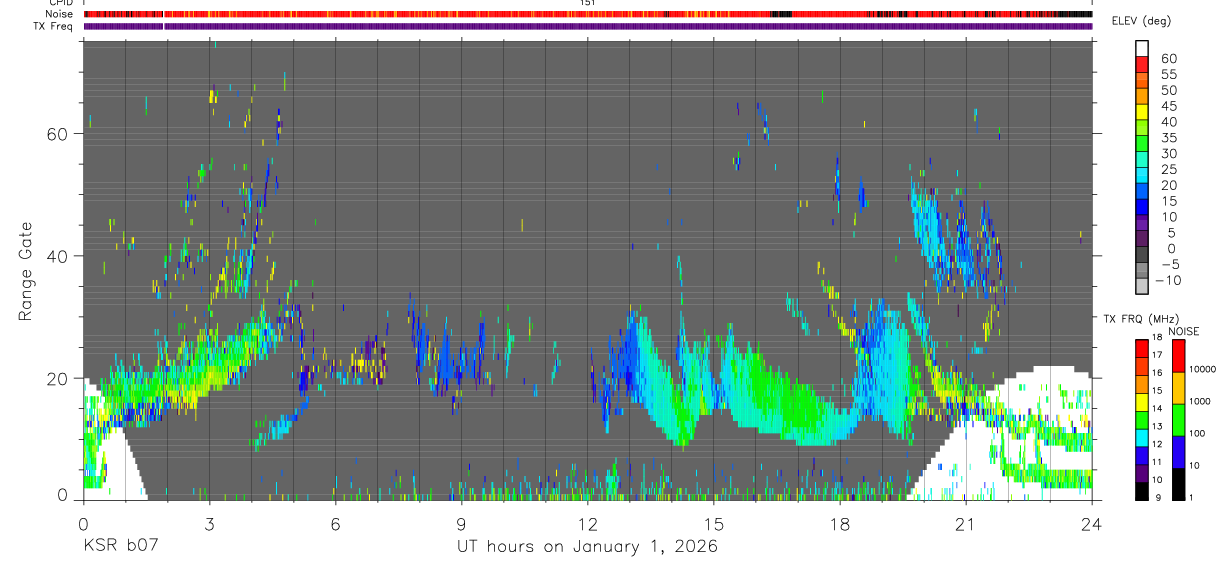This screenshot has height=567, width=1228.
Task: Select the red 18 MHz TX frequency swatch
Action: [x=1142, y=348]
